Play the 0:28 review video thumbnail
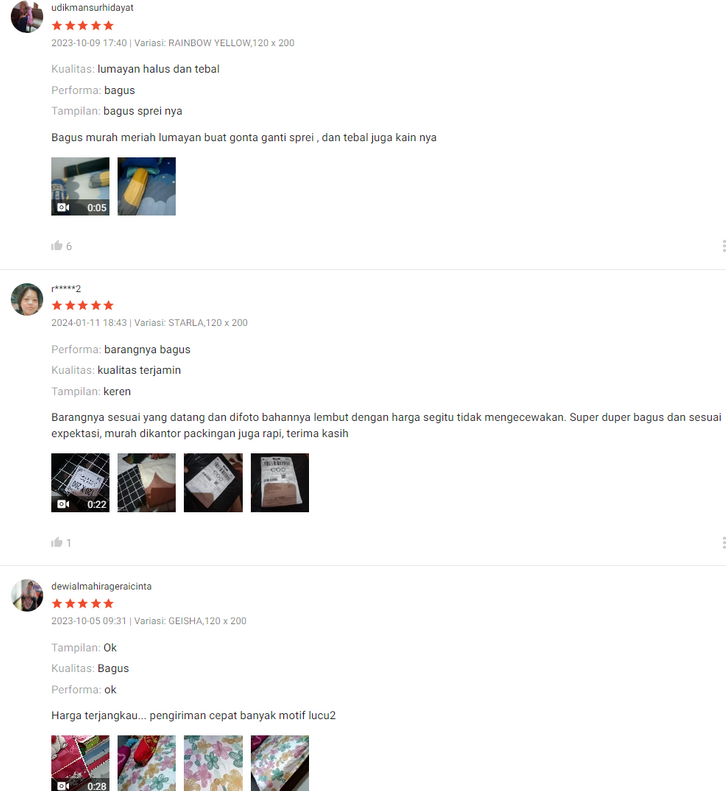 80,763
